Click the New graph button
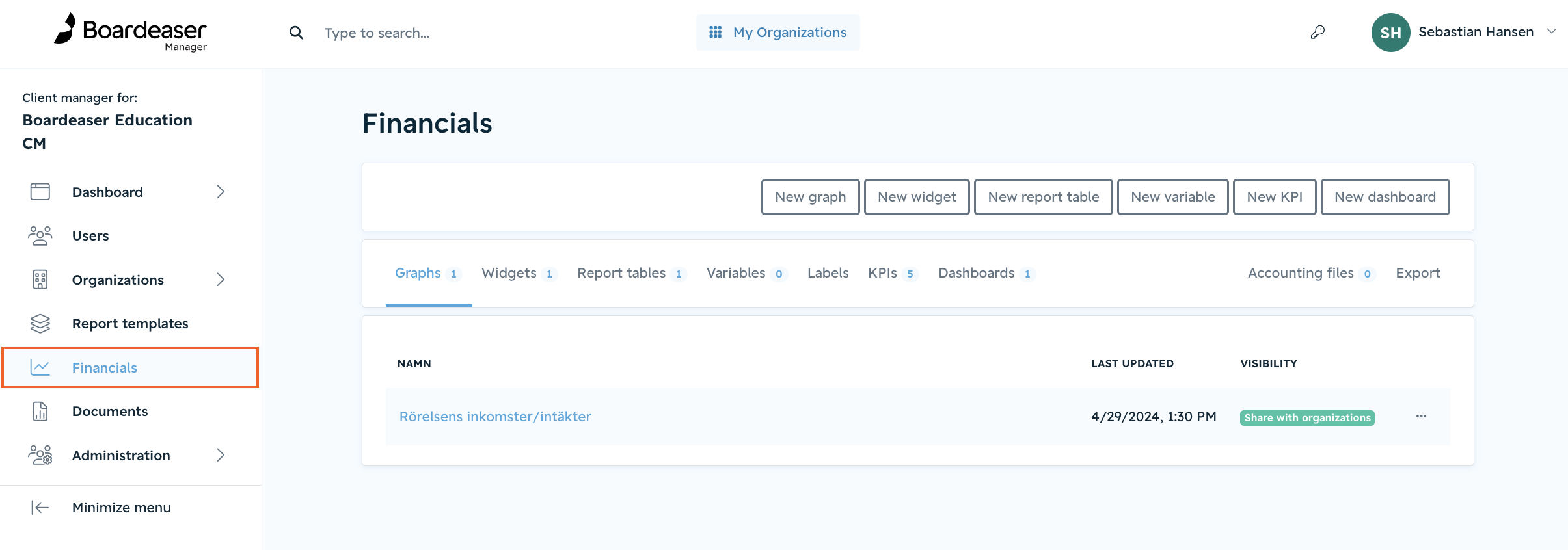1568x550 pixels. (810, 197)
